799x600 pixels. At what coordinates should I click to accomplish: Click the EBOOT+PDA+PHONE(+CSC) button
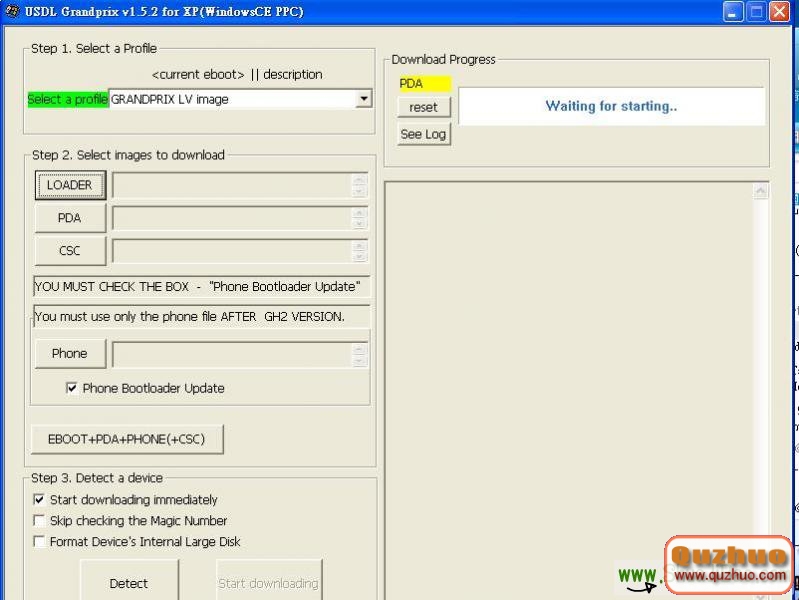click(127, 439)
